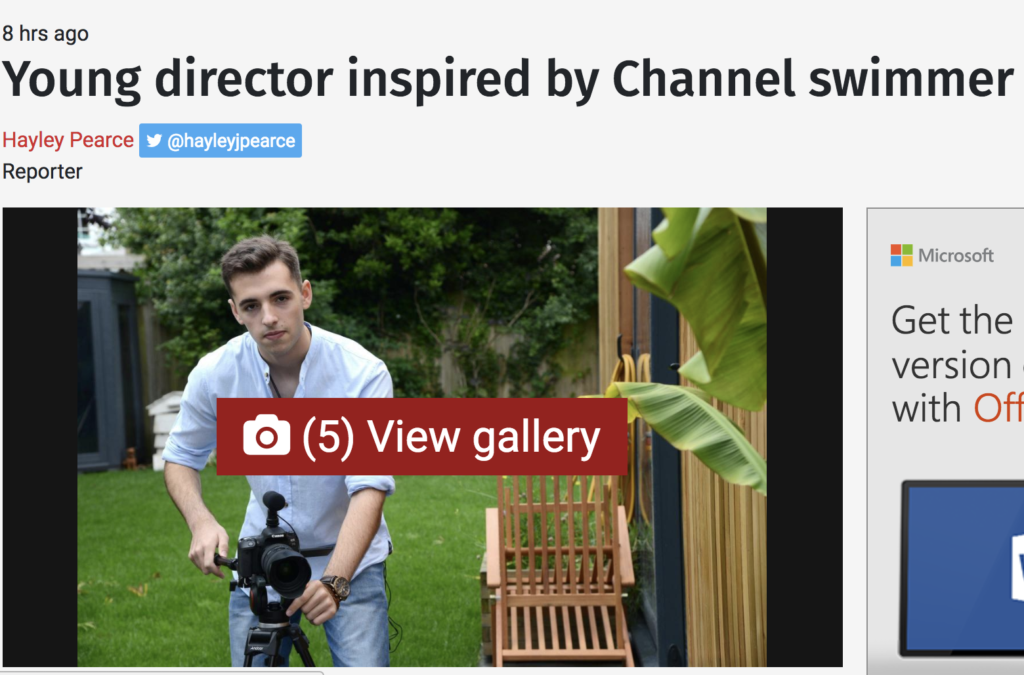Open the (5) View gallery overlay
This screenshot has height=675, width=1024.
click(422, 436)
